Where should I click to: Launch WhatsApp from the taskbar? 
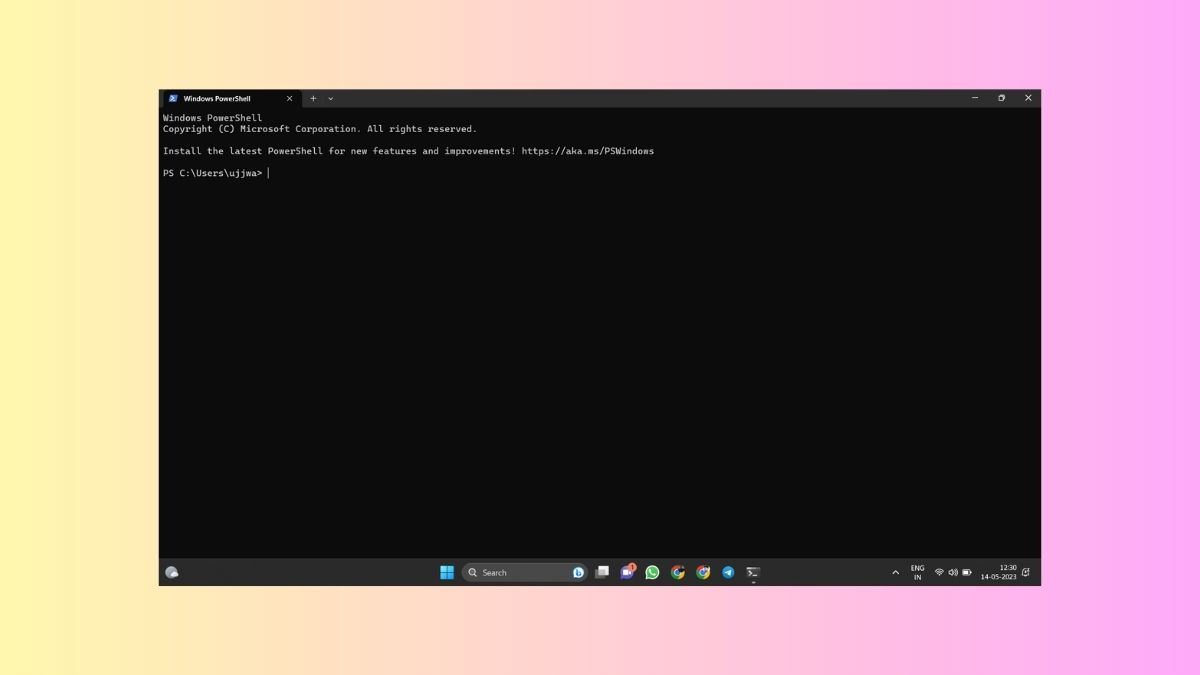652,572
